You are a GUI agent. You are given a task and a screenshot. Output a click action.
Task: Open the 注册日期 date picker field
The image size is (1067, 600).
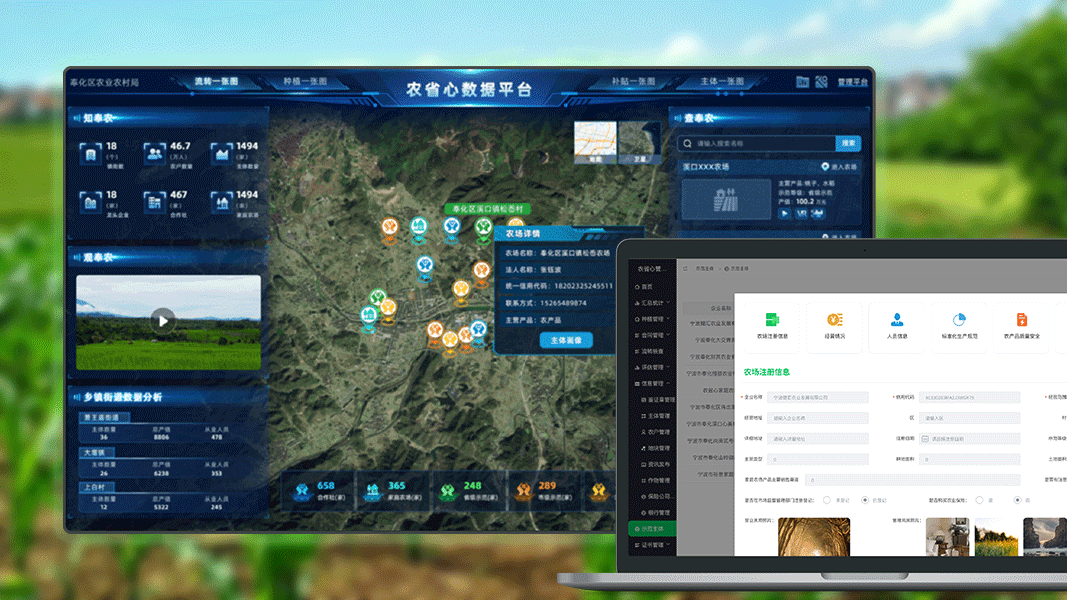tap(969, 439)
